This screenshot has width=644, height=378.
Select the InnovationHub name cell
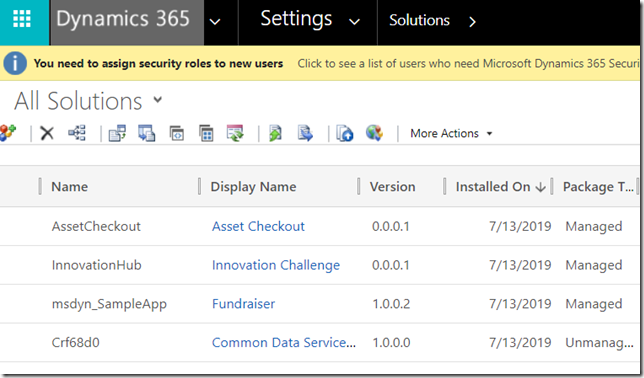tap(97, 265)
